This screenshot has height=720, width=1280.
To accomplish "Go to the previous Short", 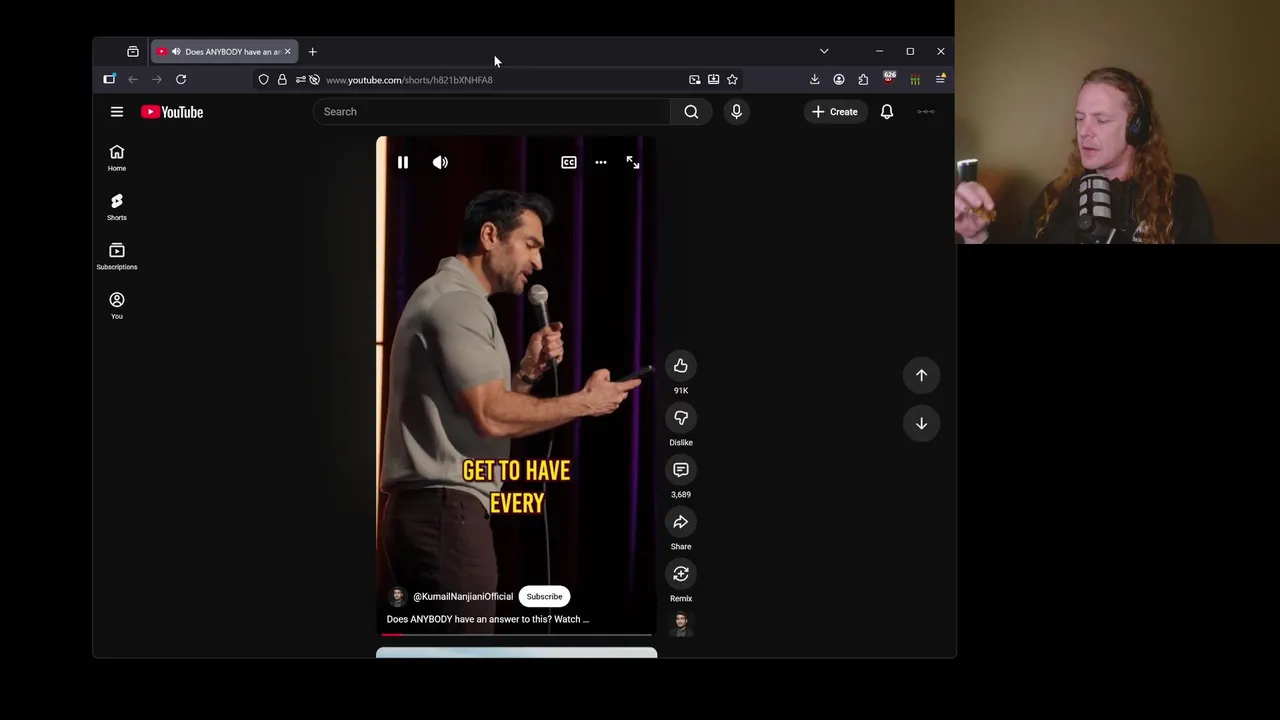I will (922, 376).
